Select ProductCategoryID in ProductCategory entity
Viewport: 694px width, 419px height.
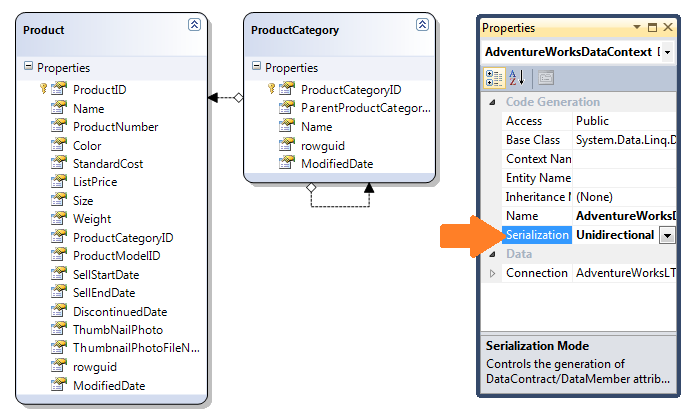click(x=351, y=90)
